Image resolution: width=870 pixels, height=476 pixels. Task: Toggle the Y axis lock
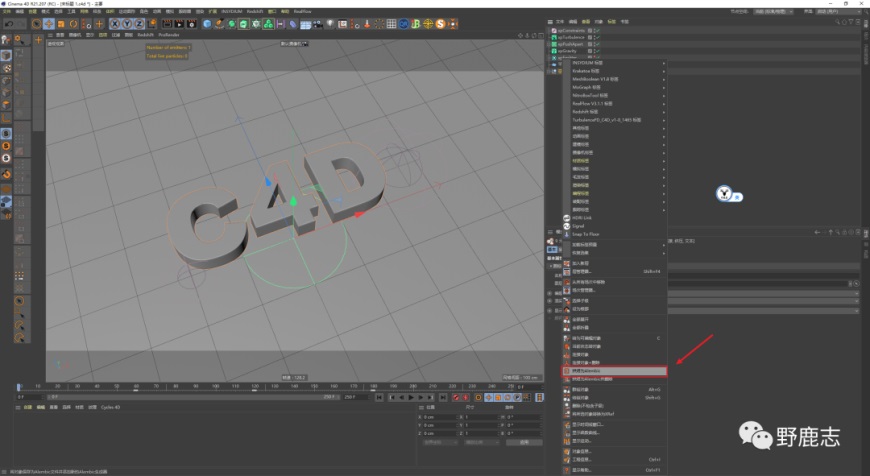pyautogui.click(x=127, y=24)
